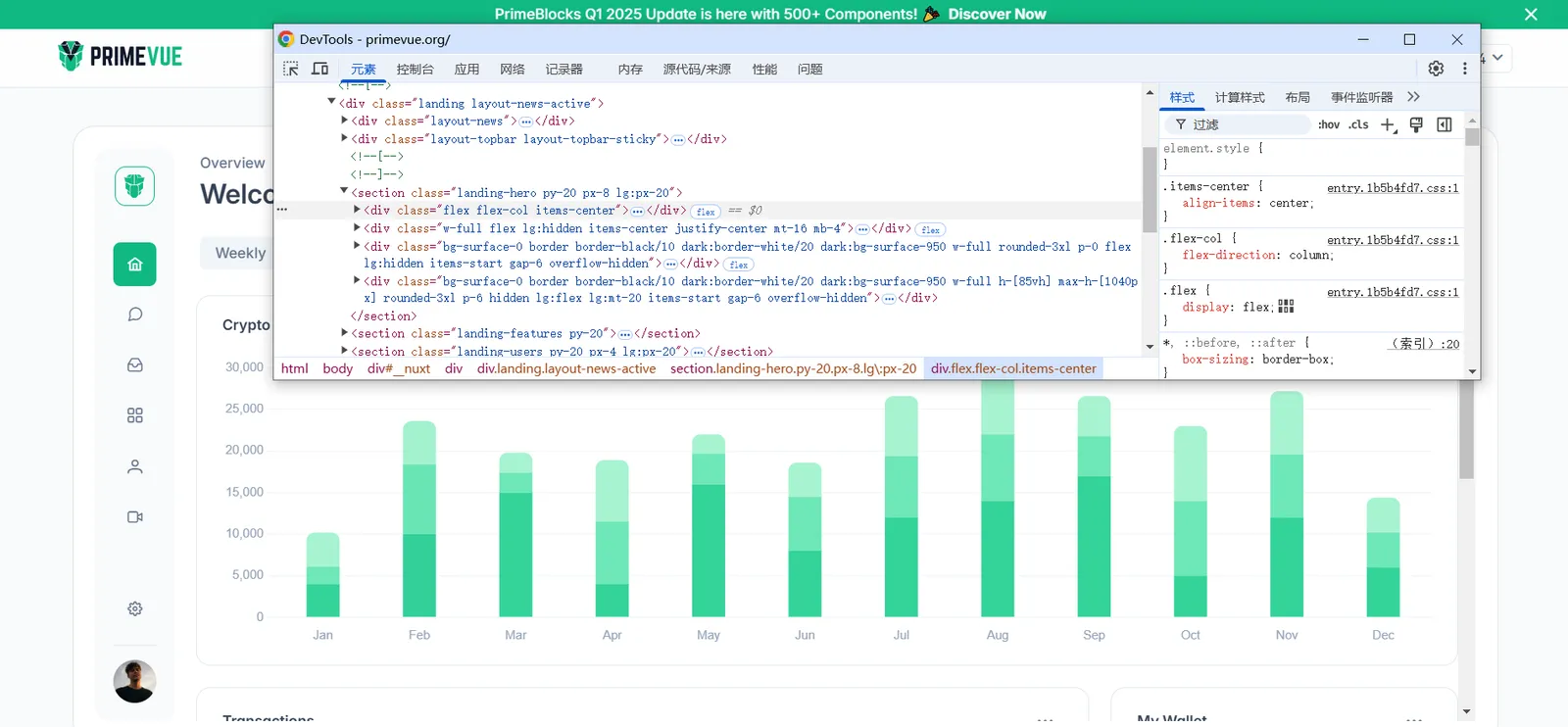This screenshot has width=1568, height=727.
Task: Open the rendering emulation paintbrush icon
Action: (x=1416, y=124)
